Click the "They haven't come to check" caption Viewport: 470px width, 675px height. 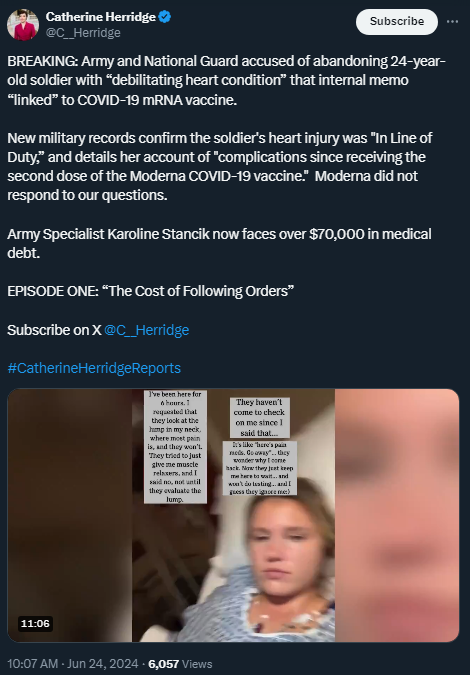tap(260, 418)
